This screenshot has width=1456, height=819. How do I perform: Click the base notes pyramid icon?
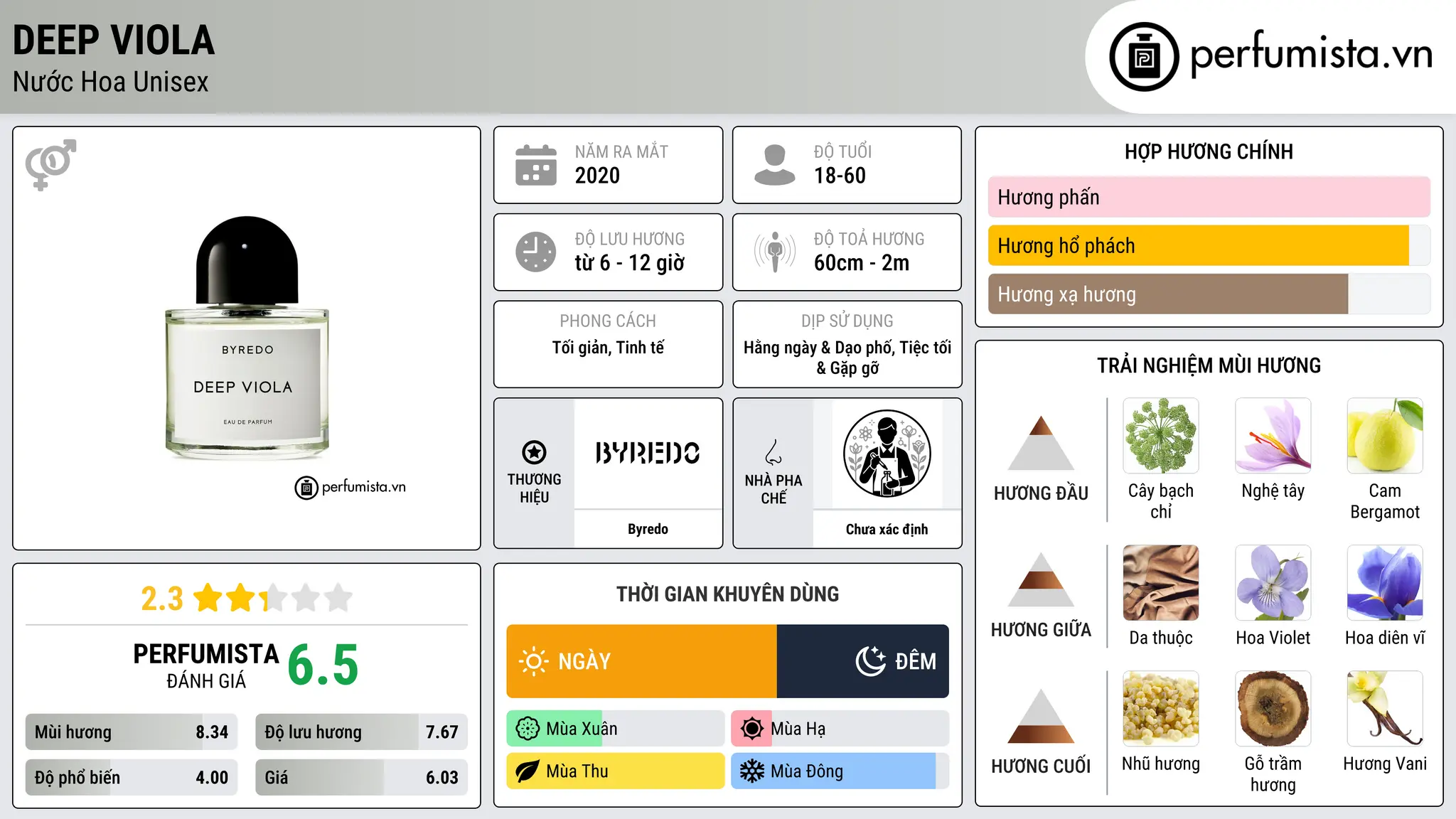click(x=1041, y=716)
